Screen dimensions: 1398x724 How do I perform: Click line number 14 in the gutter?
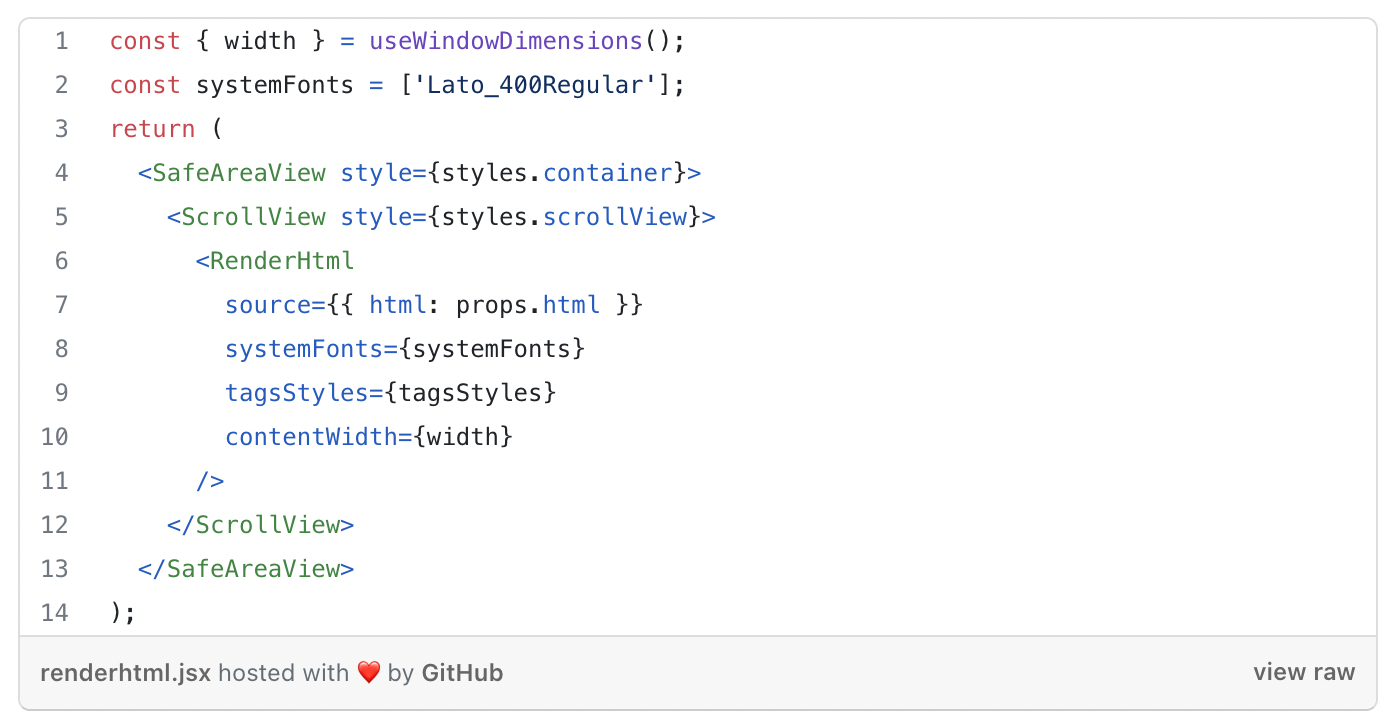[x=55, y=613]
